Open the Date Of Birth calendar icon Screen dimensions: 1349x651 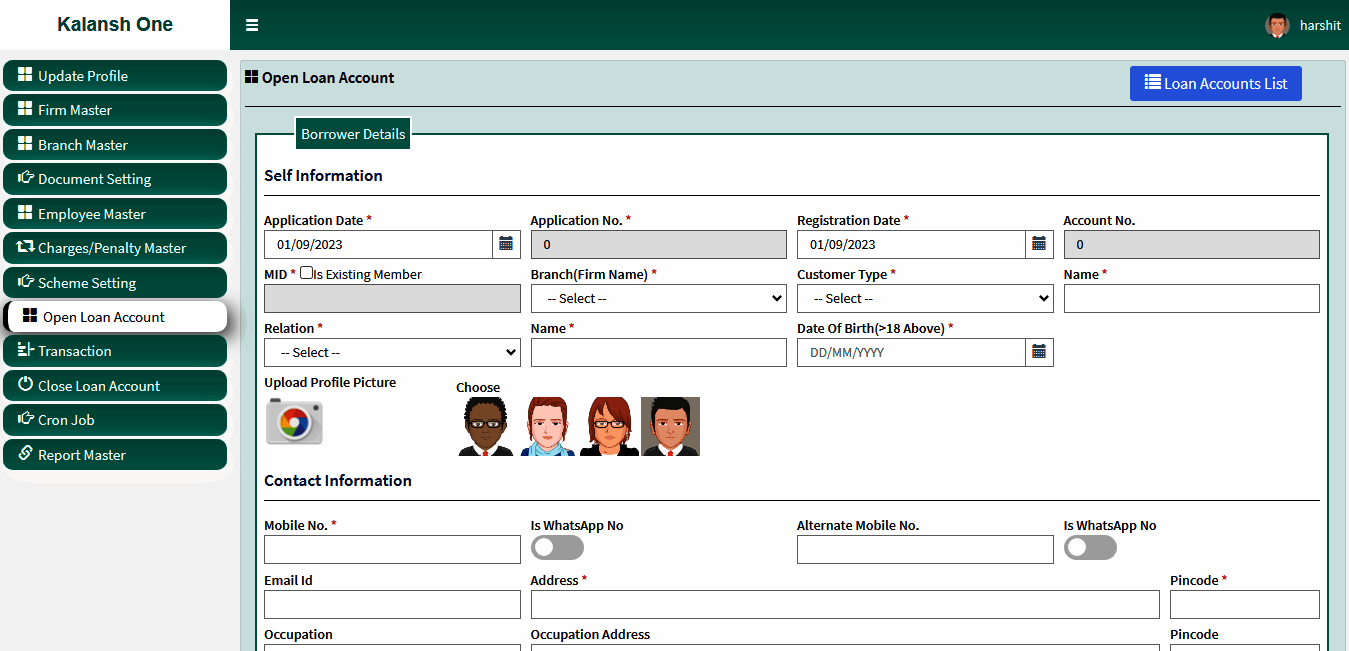coord(1039,352)
